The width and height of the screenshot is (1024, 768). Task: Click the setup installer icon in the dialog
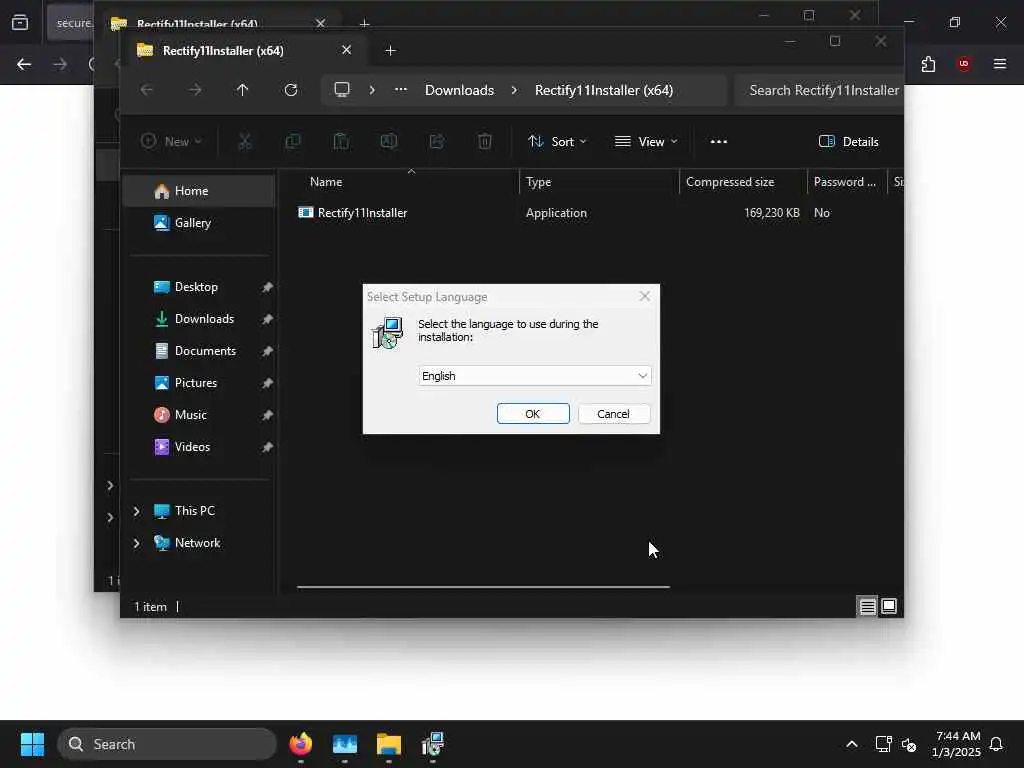[388, 332]
